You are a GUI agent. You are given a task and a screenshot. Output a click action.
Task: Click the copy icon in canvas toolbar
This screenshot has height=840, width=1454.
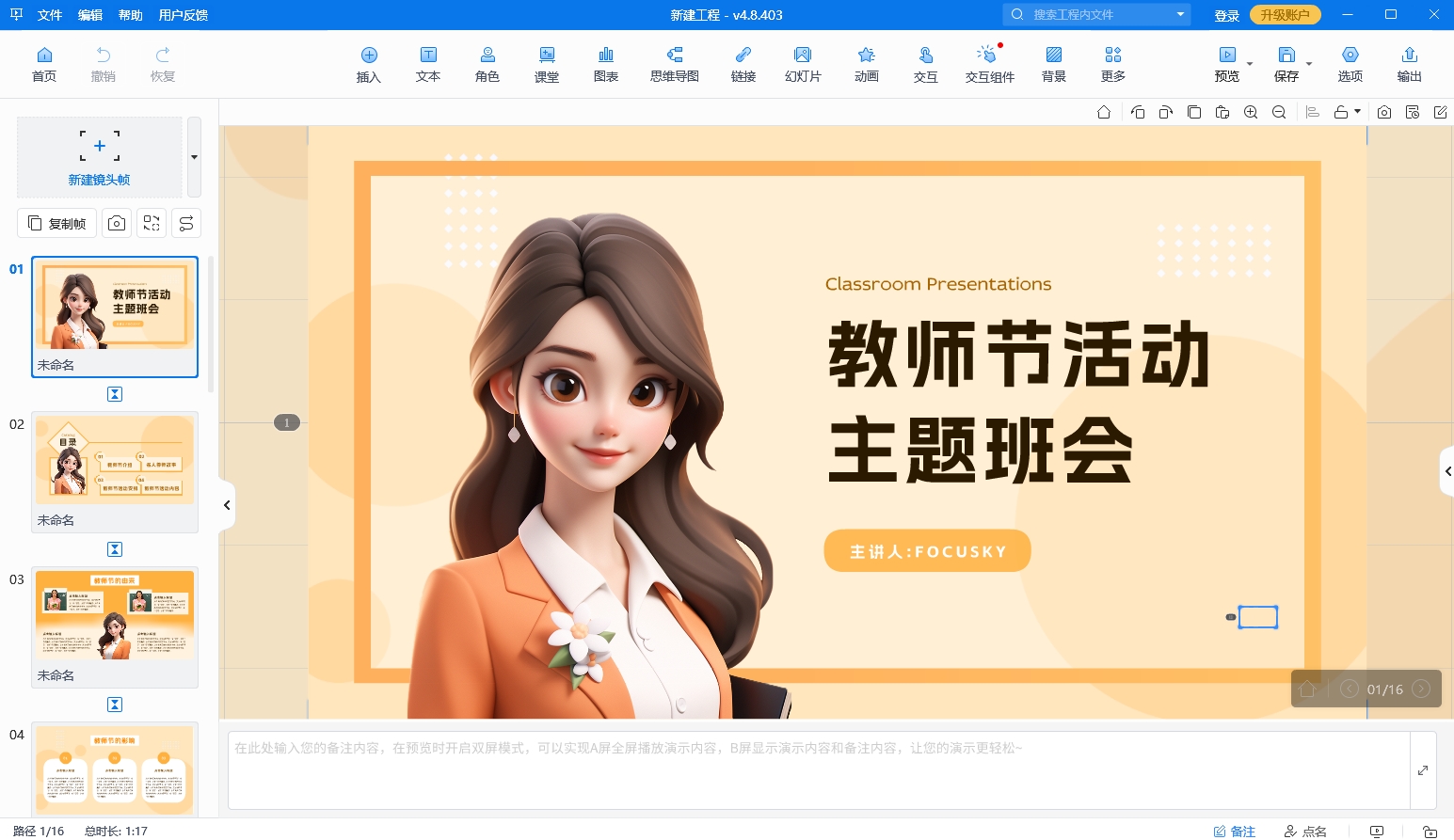(1194, 112)
